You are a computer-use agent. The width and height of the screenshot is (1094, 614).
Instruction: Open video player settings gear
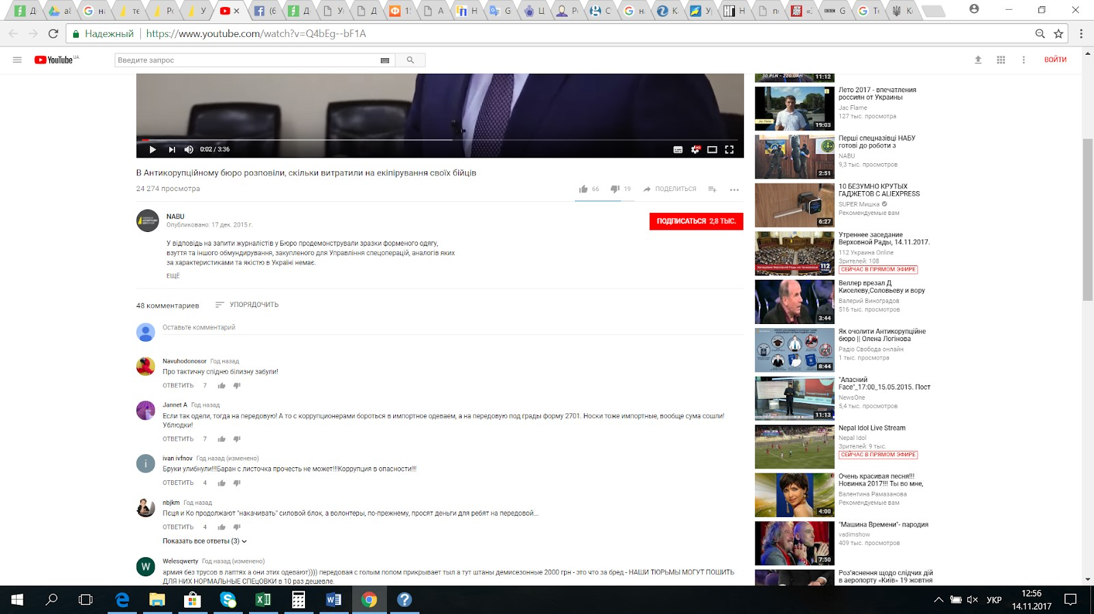coord(695,150)
